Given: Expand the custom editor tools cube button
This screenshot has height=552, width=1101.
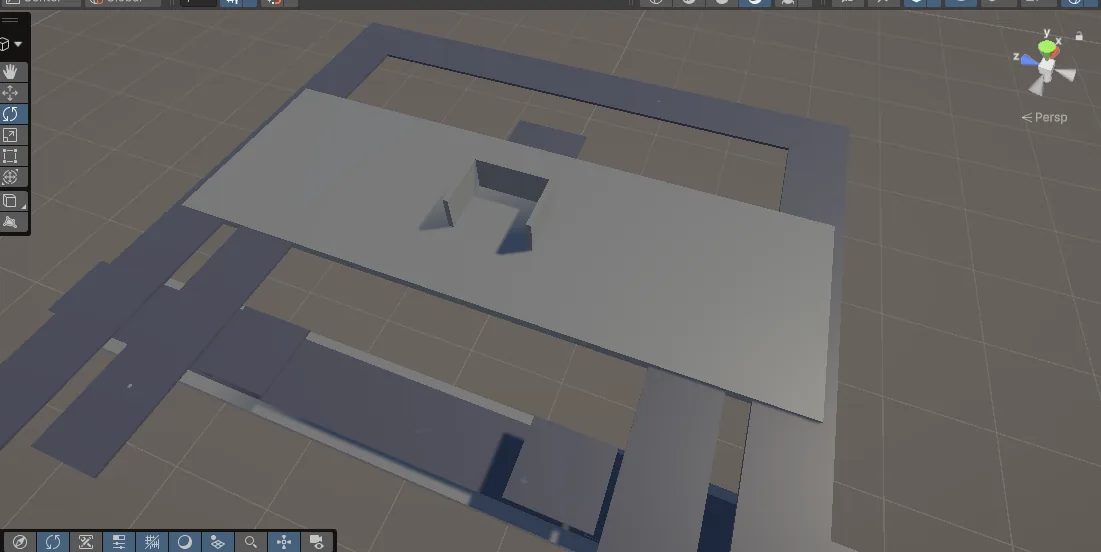Looking at the screenshot, I should coord(11,200).
